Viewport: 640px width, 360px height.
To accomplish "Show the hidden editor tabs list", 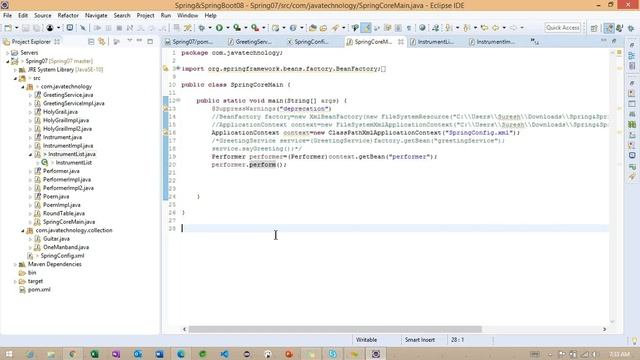I will point(535,41).
